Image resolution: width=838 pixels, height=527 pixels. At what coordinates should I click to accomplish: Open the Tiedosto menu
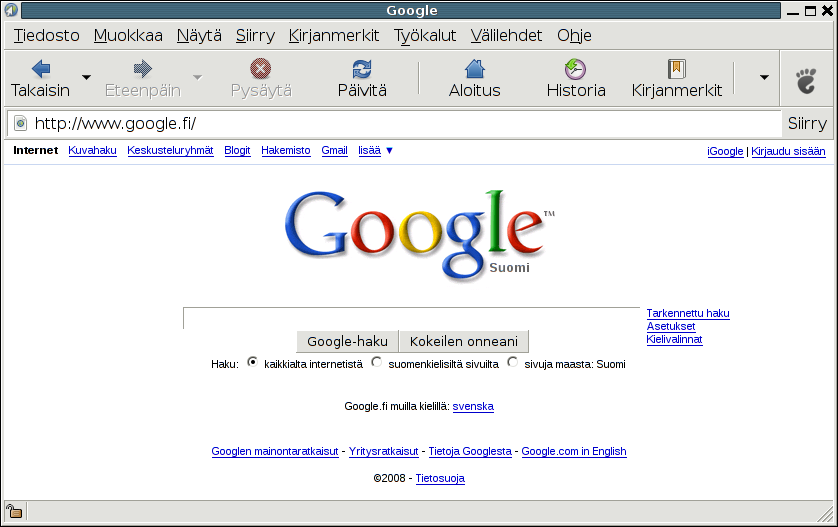tap(46, 36)
